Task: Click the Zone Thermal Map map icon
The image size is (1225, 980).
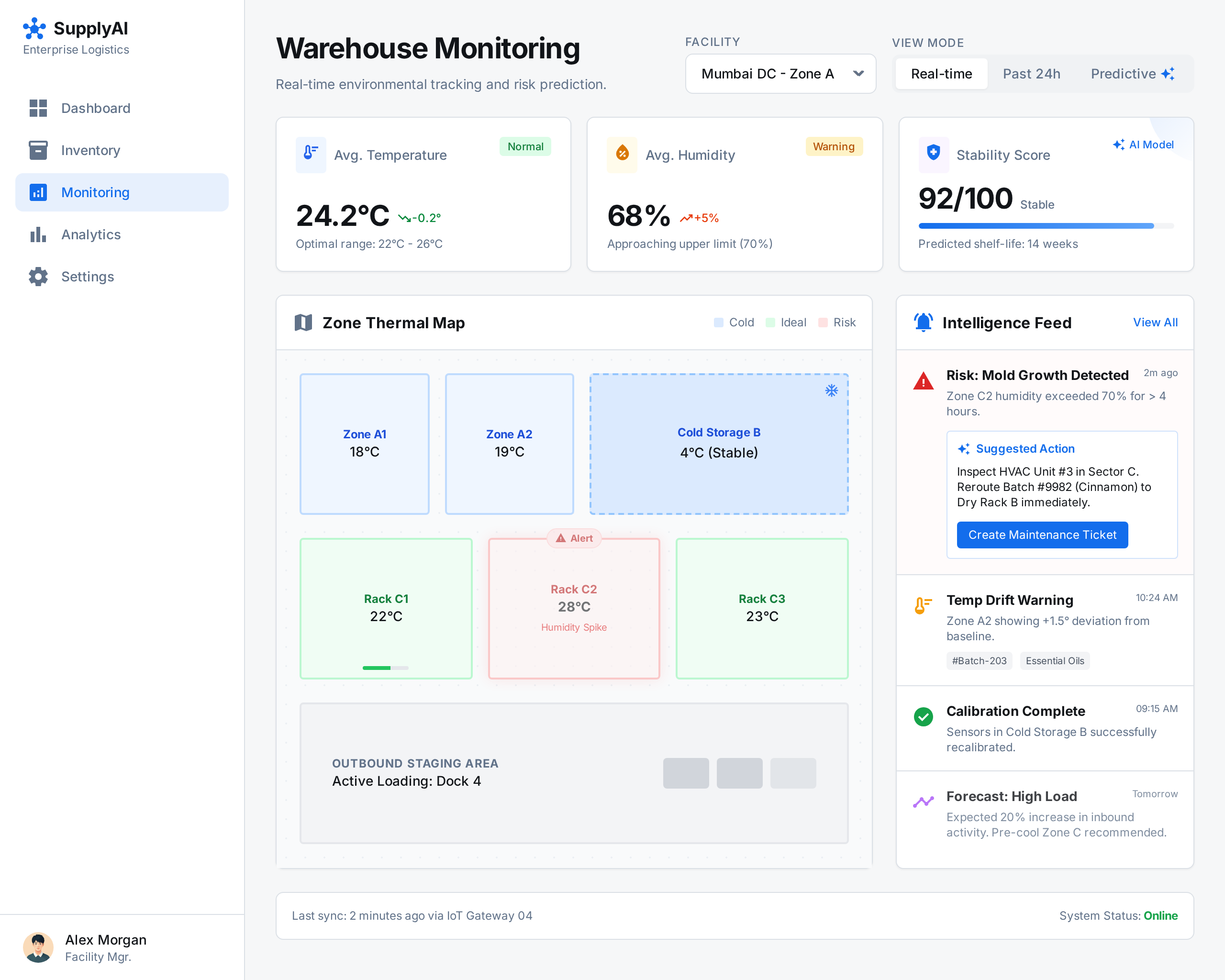Action: [303, 323]
